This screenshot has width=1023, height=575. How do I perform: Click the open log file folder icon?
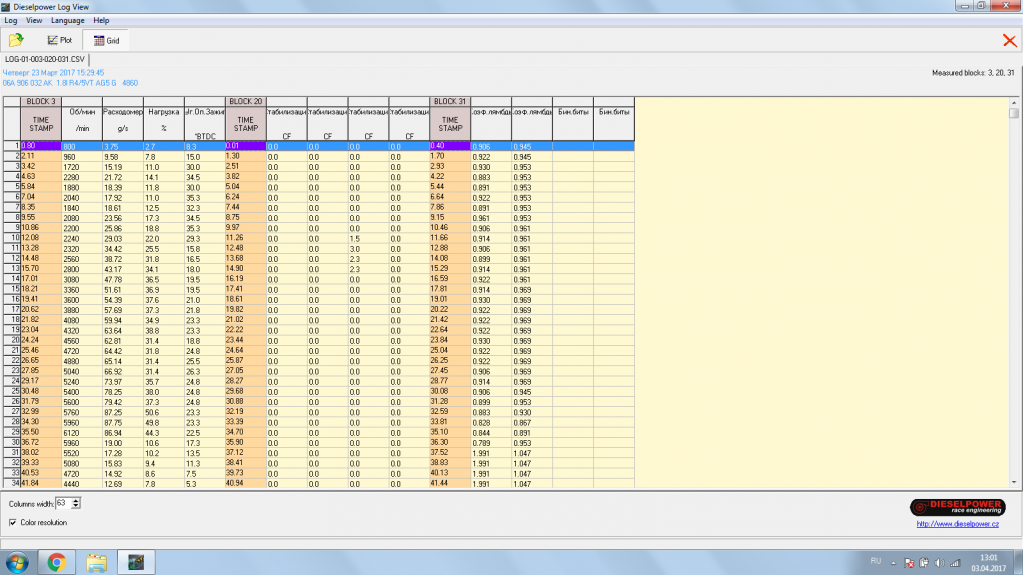tap(16, 40)
